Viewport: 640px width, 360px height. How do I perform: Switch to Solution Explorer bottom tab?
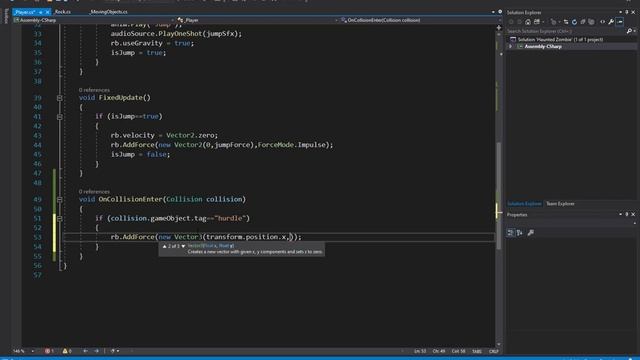point(524,204)
